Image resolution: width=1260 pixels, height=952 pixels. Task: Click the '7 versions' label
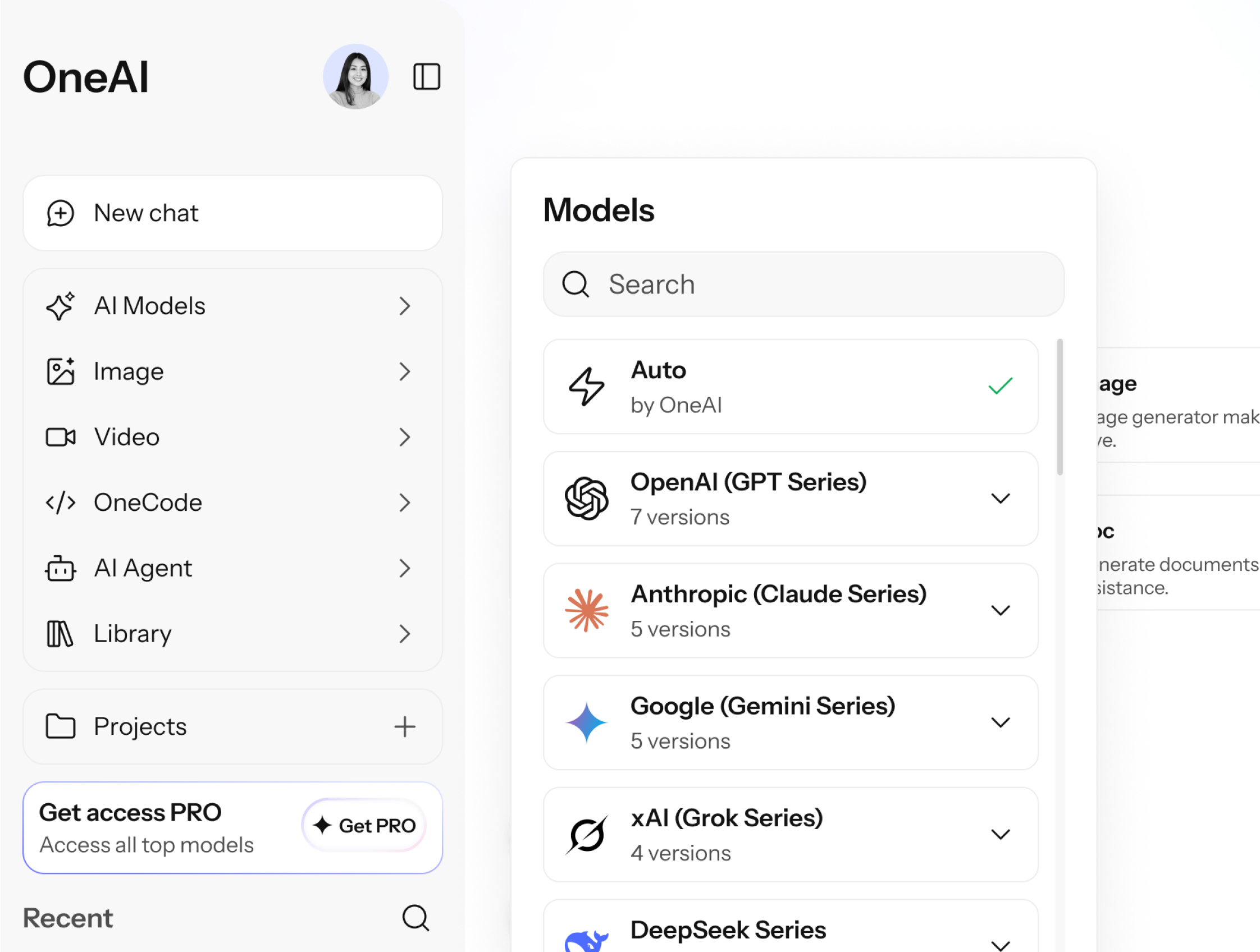(680, 518)
